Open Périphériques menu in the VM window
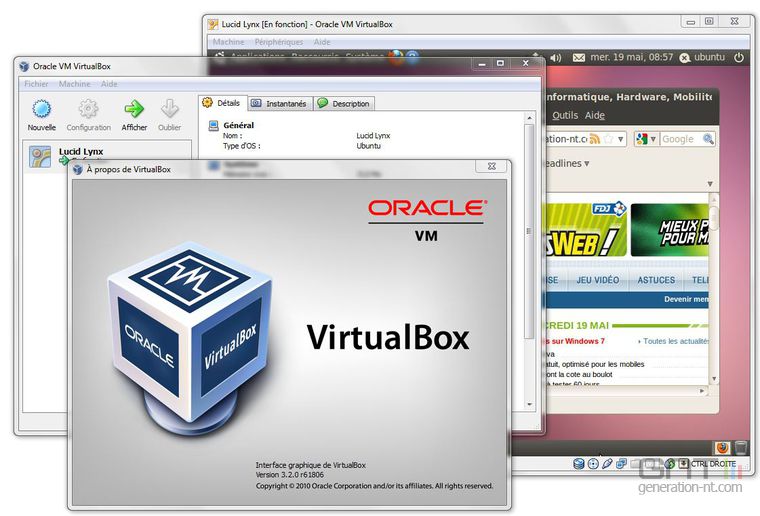760x516 pixels. point(279,42)
